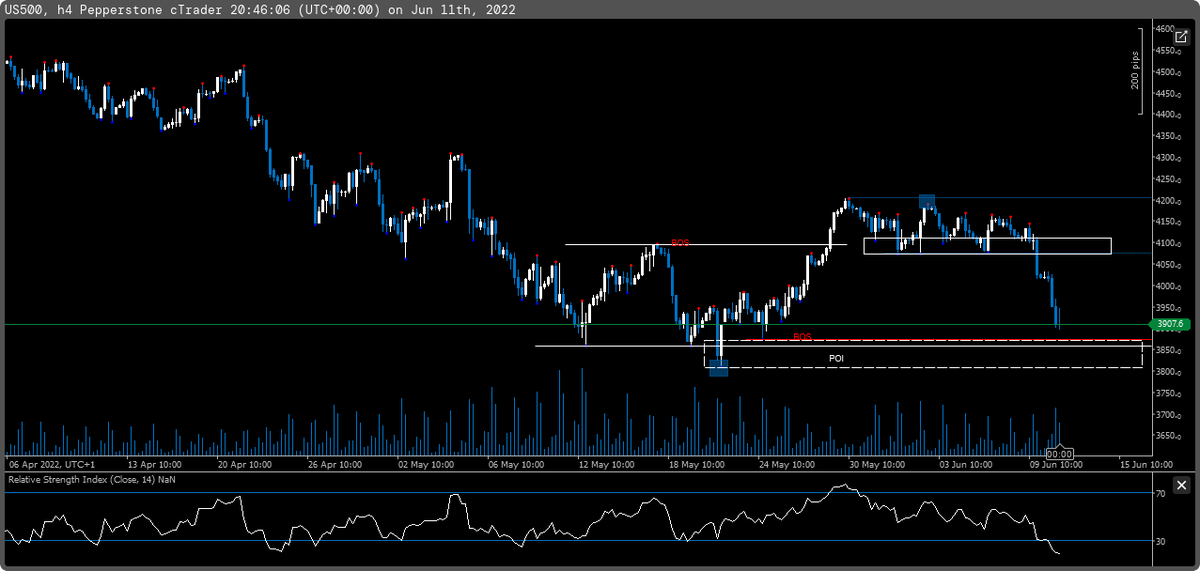The height and width of the screenshot is (571, 1200).
Task: Click the 06 Apr 2022 date label
Action: [52, 465]
